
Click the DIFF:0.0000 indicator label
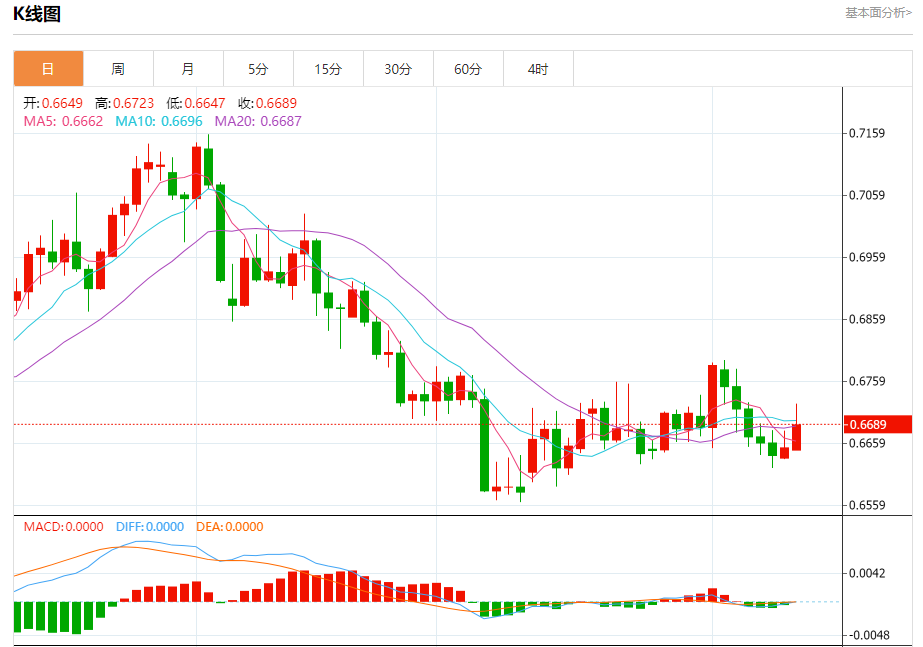click(x=150, y=526)
